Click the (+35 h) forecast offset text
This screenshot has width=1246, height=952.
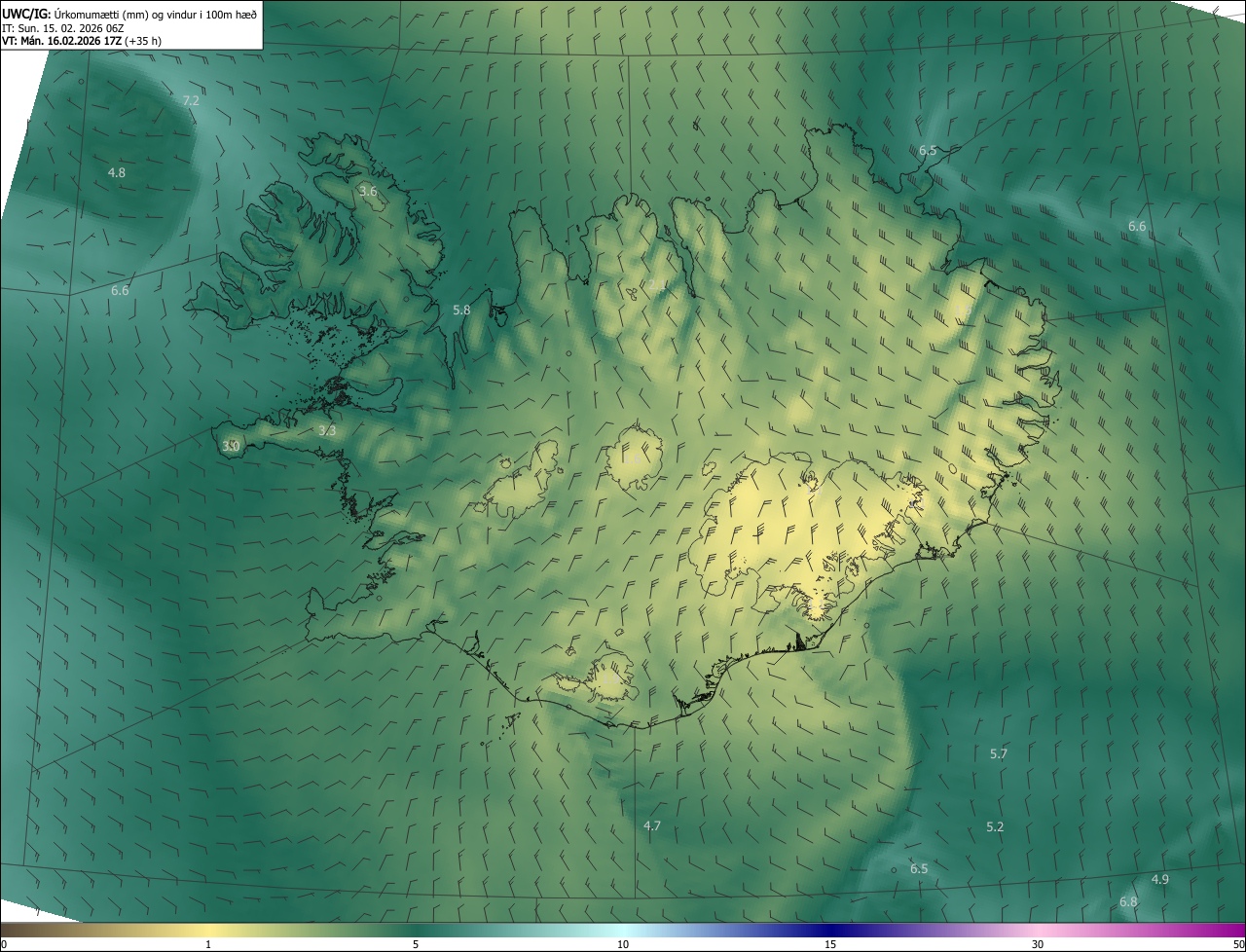coord(142,41)
